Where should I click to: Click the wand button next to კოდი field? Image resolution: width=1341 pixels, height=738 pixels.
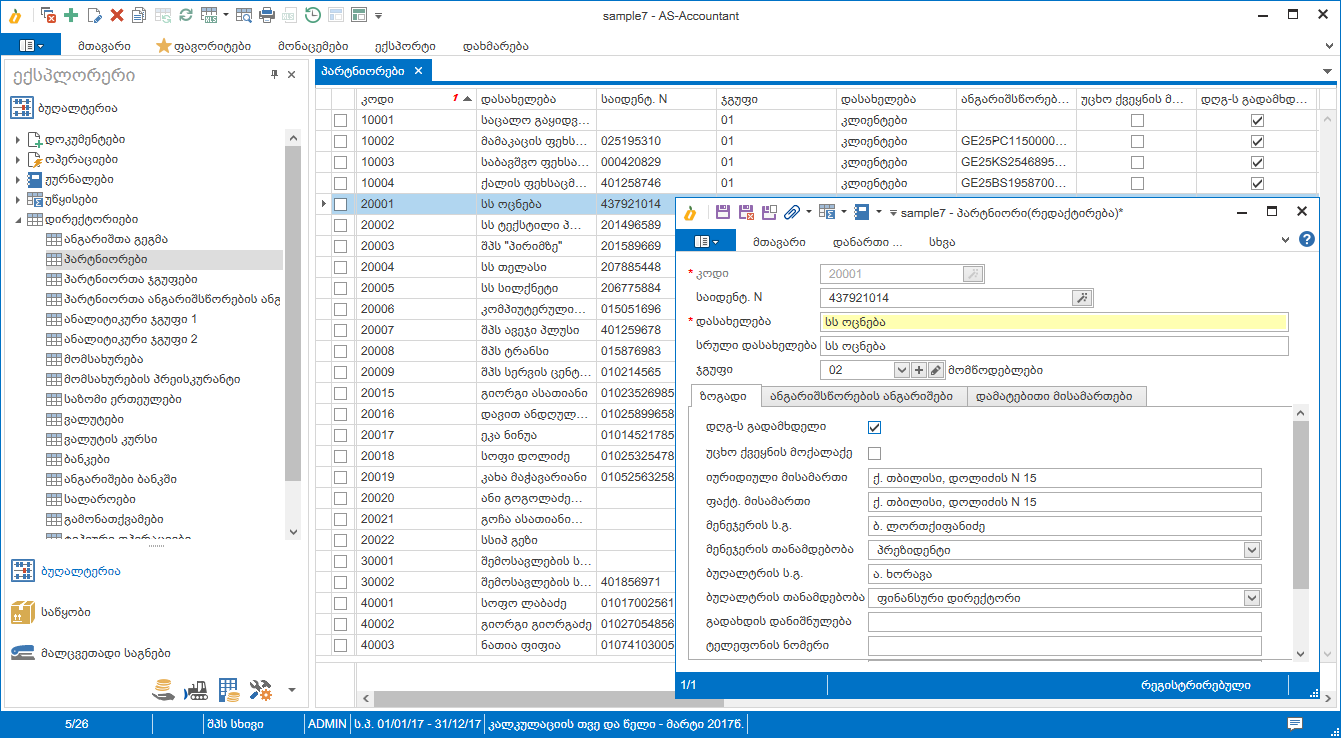tap(974, 274)
